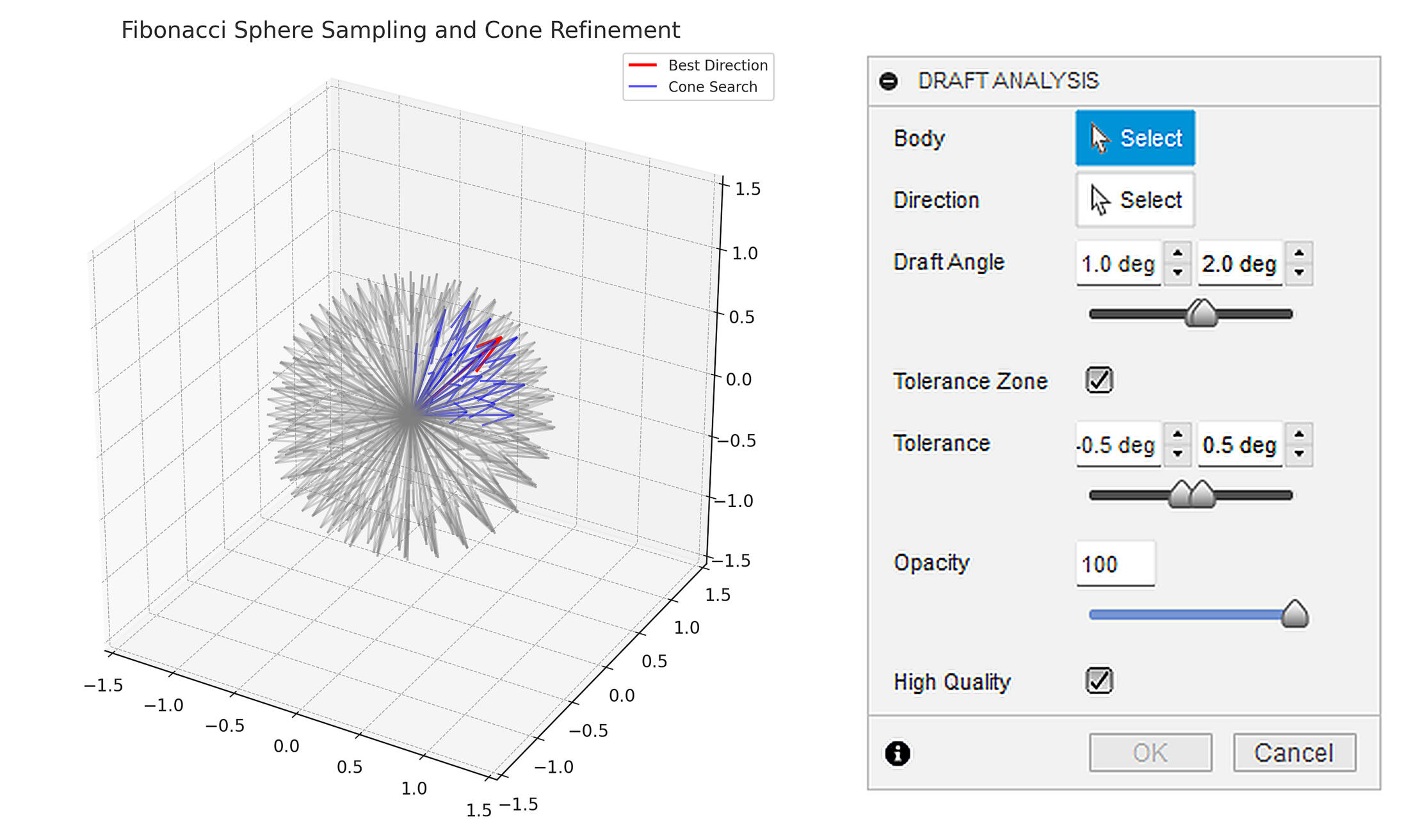Click the 1.0 deg draft angle field
Image resolution: width=1420 pixels, height=840 pixels.
1118,264
